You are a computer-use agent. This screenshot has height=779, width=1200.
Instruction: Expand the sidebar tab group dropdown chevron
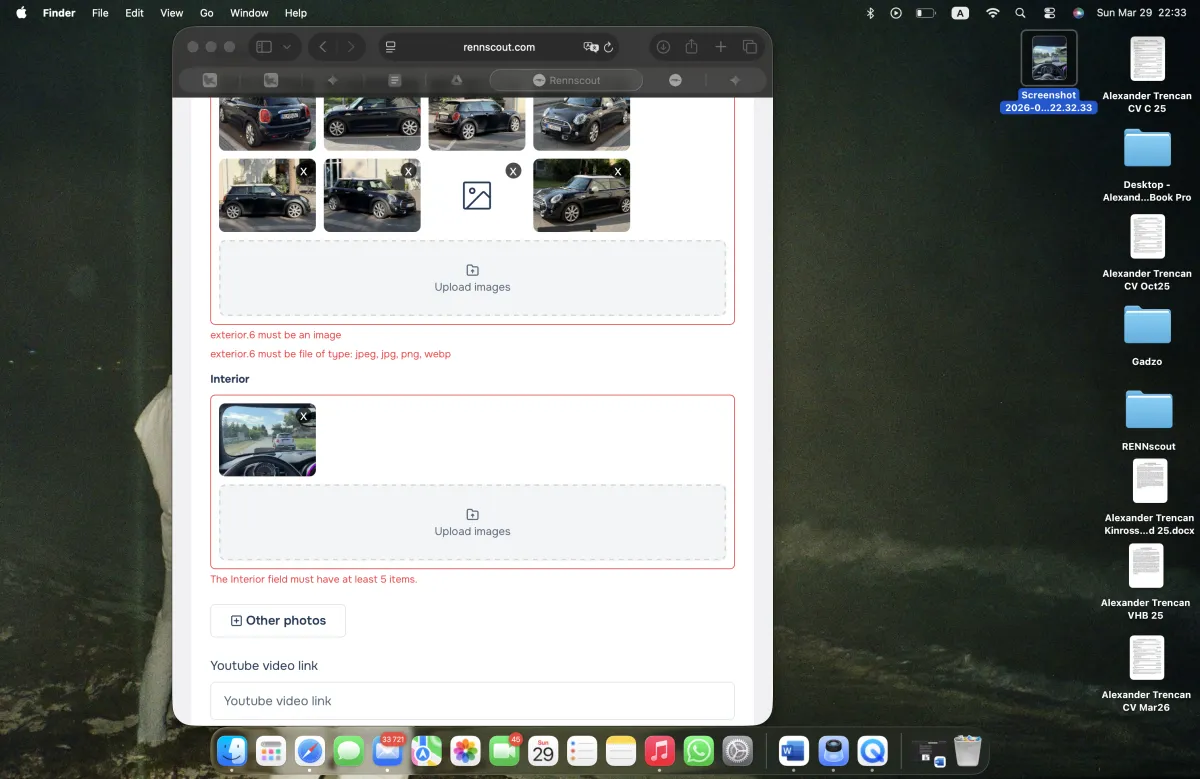tap(287, 47)
